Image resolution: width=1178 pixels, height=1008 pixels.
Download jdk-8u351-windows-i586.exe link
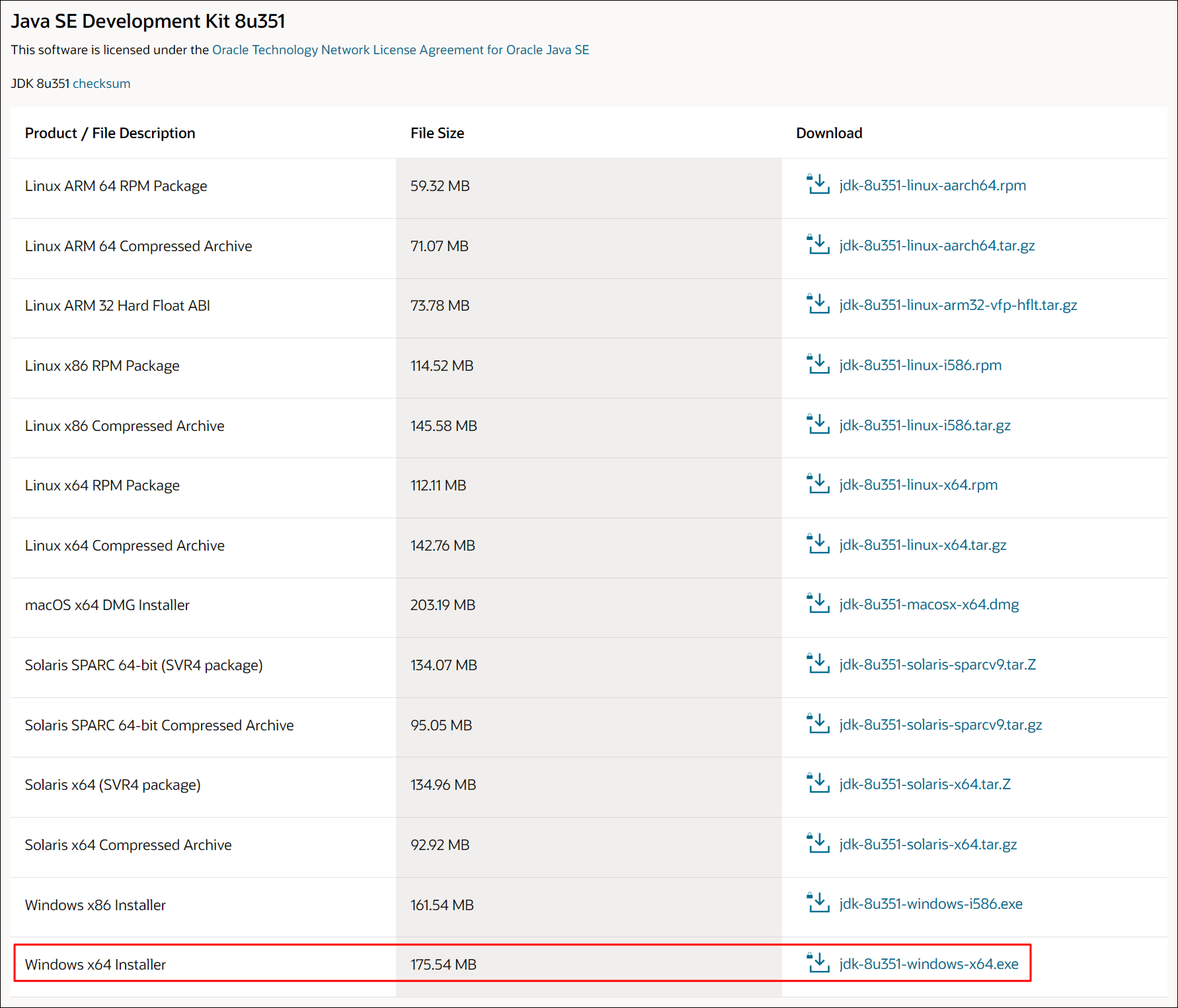click(930, 904)
